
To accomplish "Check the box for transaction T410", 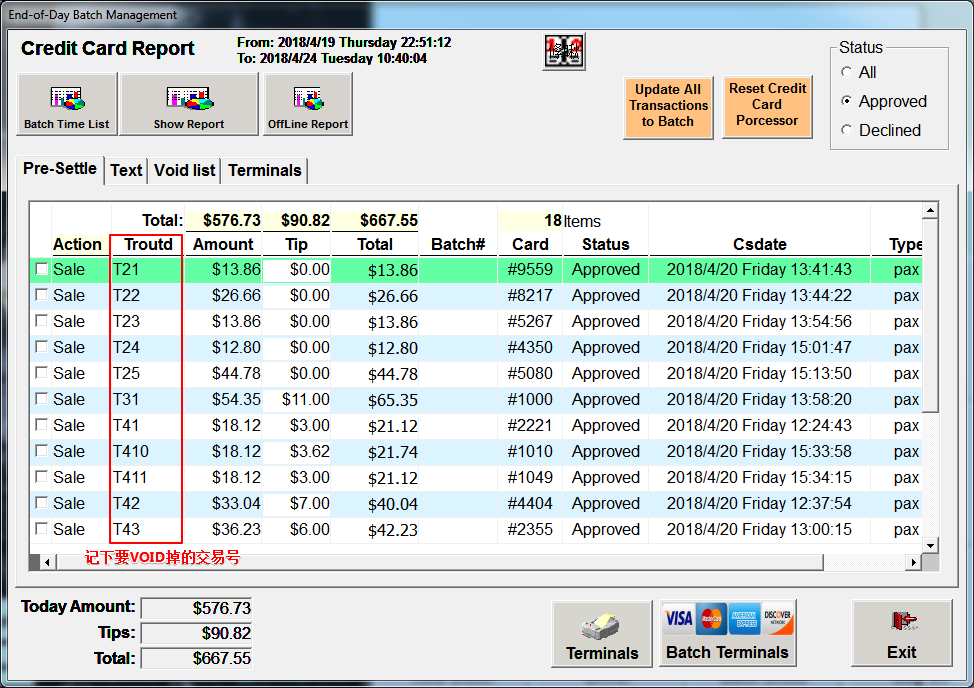I will 42,451.
